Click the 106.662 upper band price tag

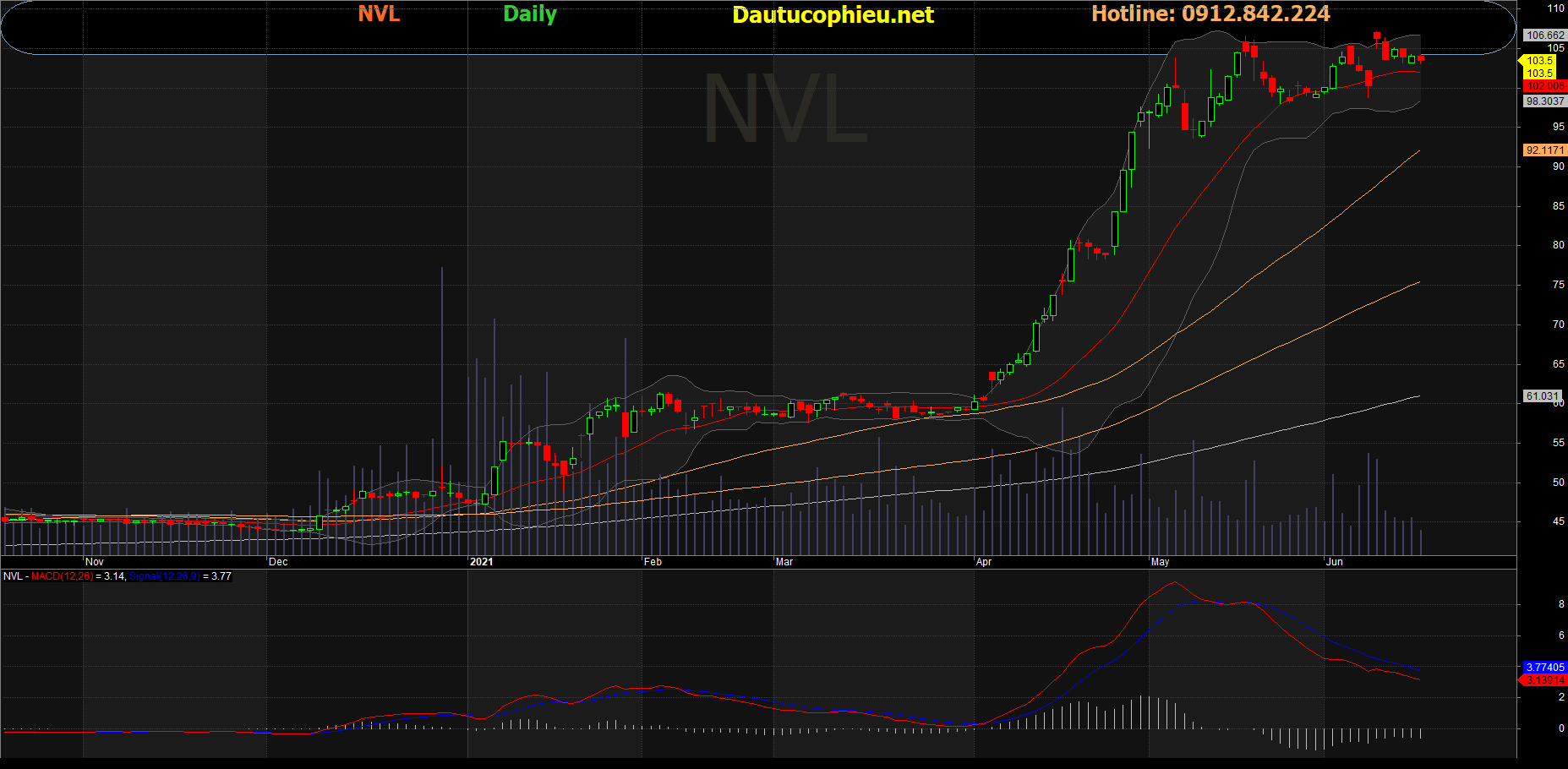click(1544, 35)
